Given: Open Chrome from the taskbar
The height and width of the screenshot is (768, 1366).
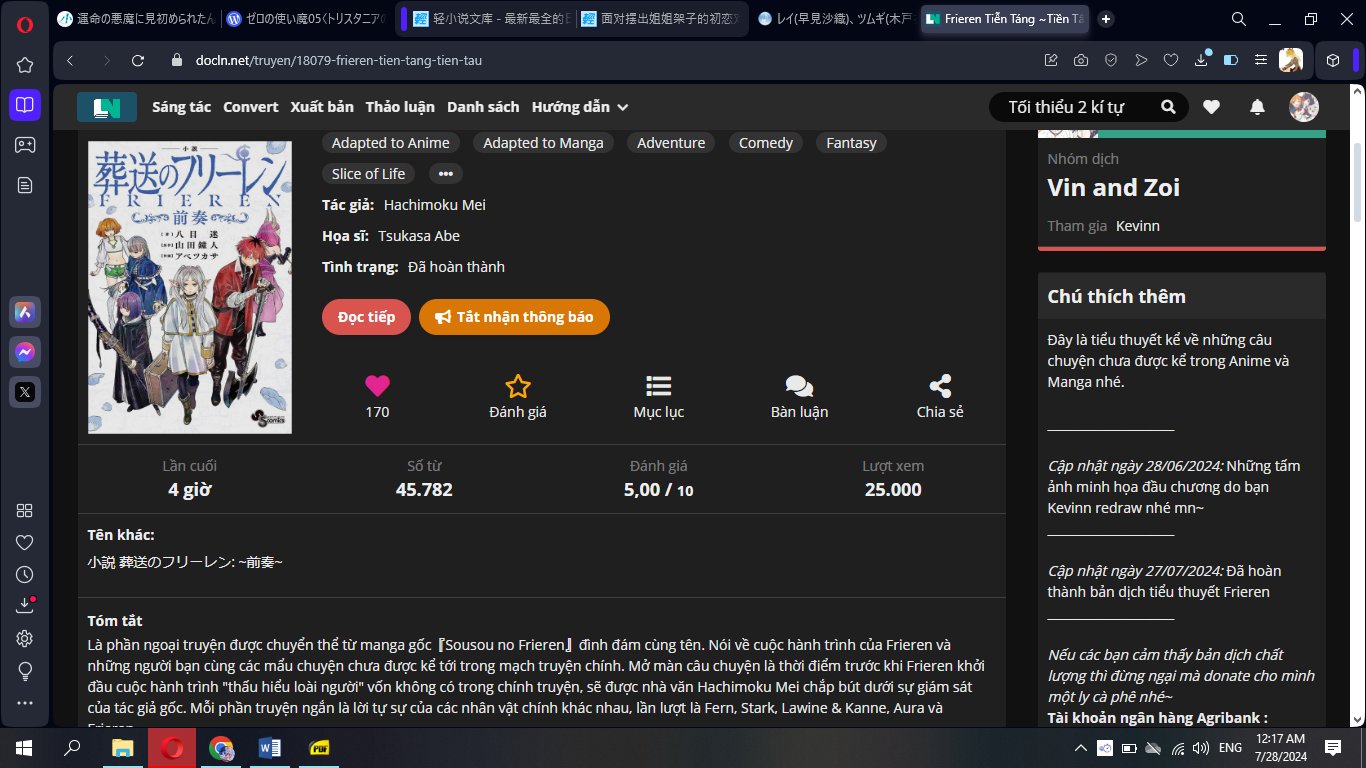Looking at the screenshot, I should point(221,748).
